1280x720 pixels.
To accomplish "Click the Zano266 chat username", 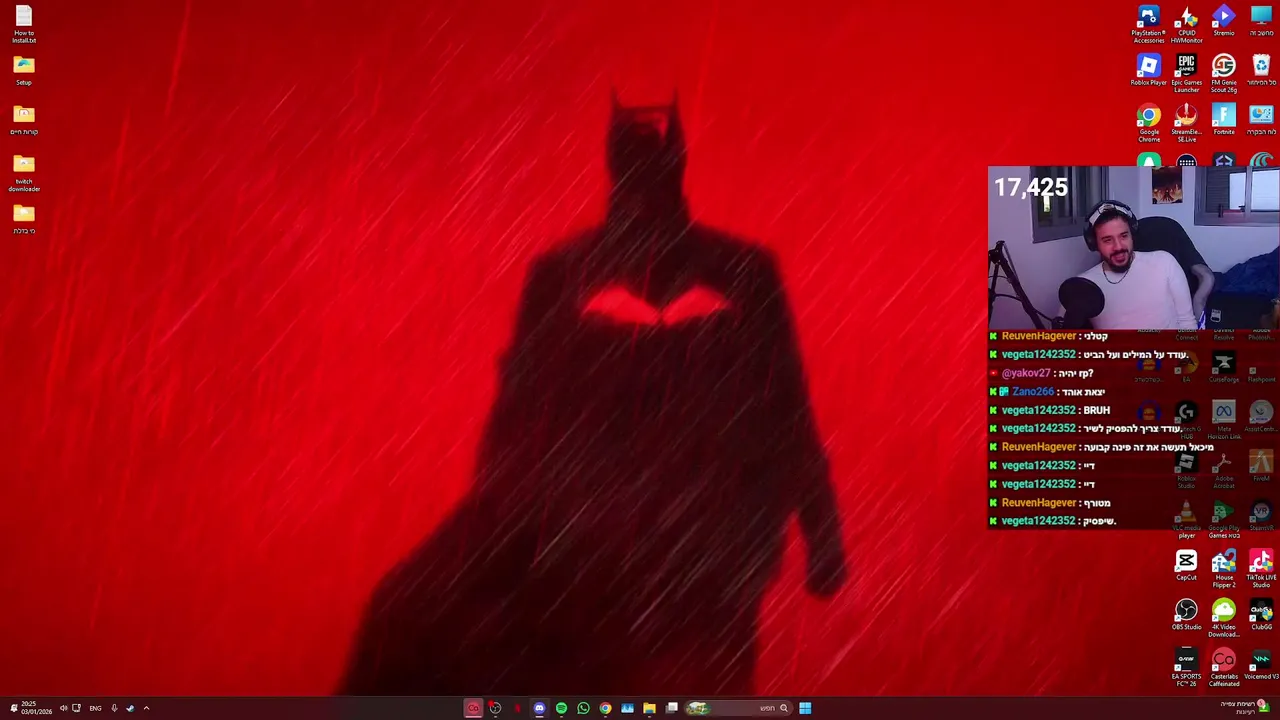I will pos(1033,392).
